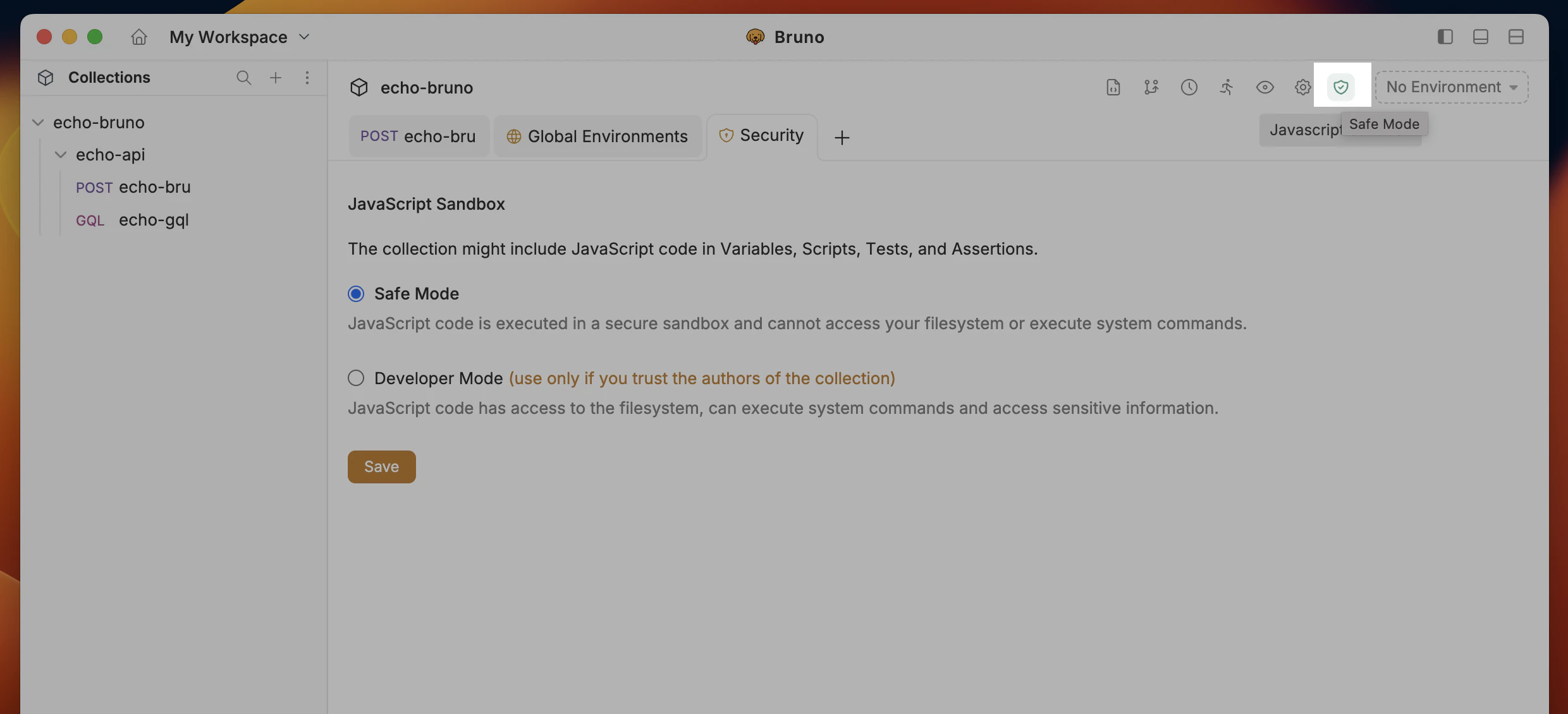Open the request history clock icon
The height and width of the screenshot is (714, 1568).
[1189, 87]
